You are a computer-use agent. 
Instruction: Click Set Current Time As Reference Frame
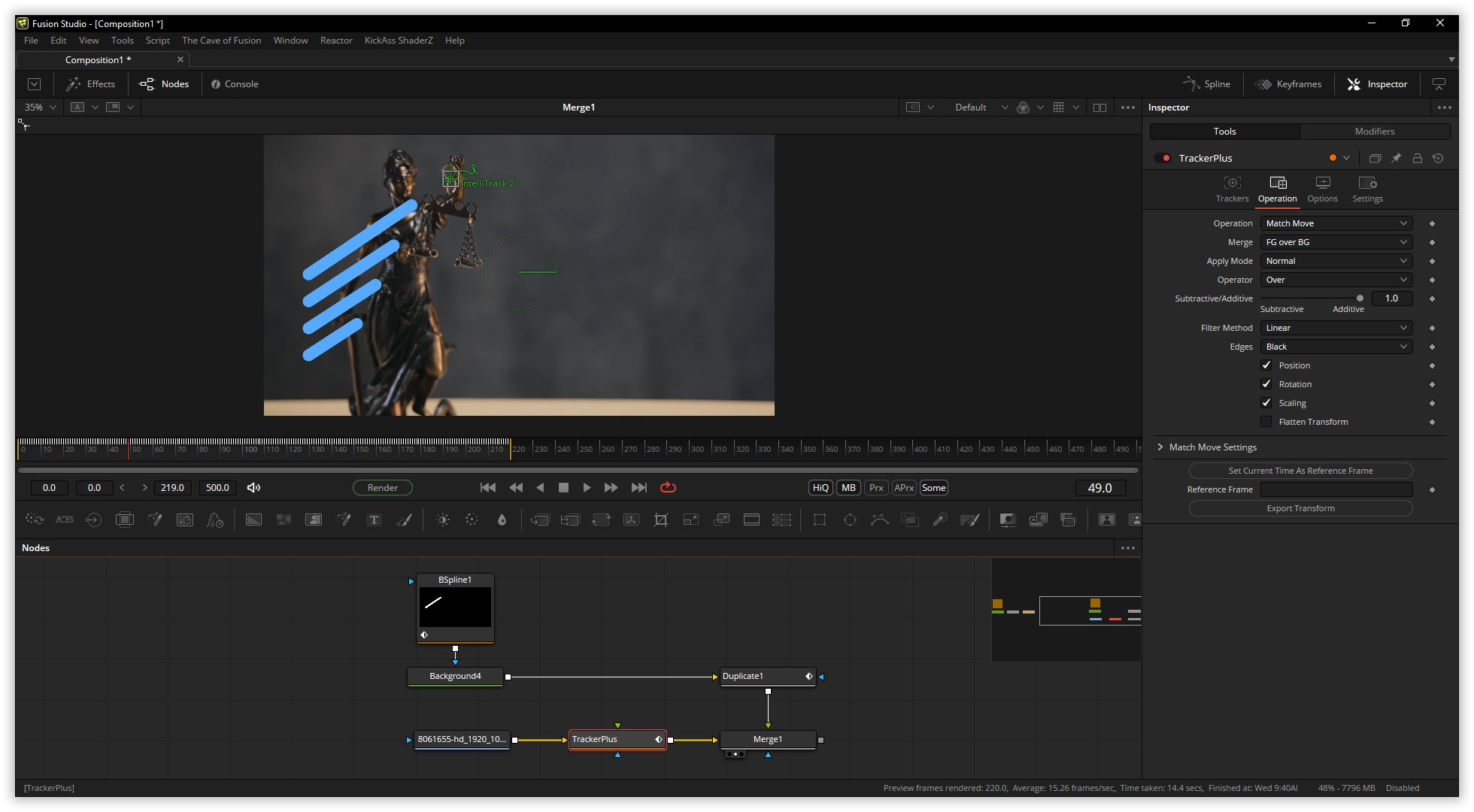(1300, 471)
